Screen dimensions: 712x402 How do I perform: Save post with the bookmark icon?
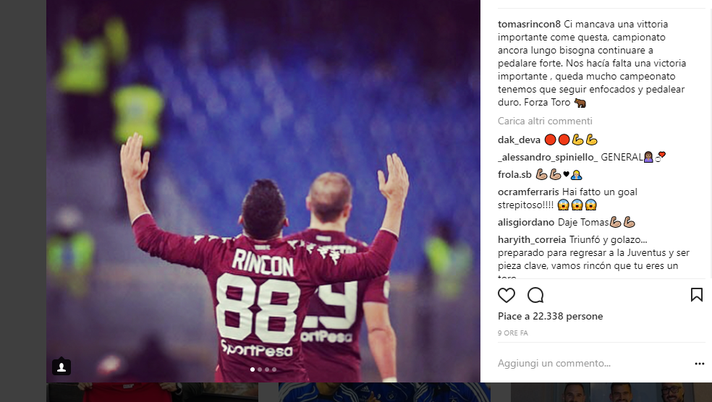tap(697, 295)
